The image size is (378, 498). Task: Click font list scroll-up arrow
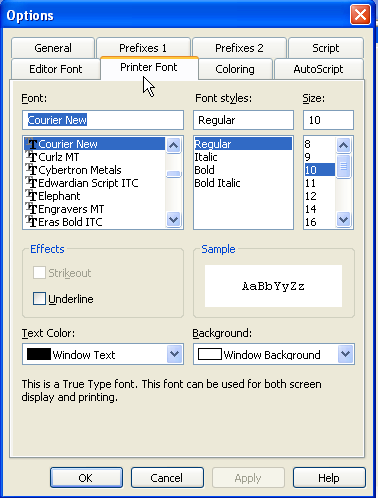pos(174,145)
